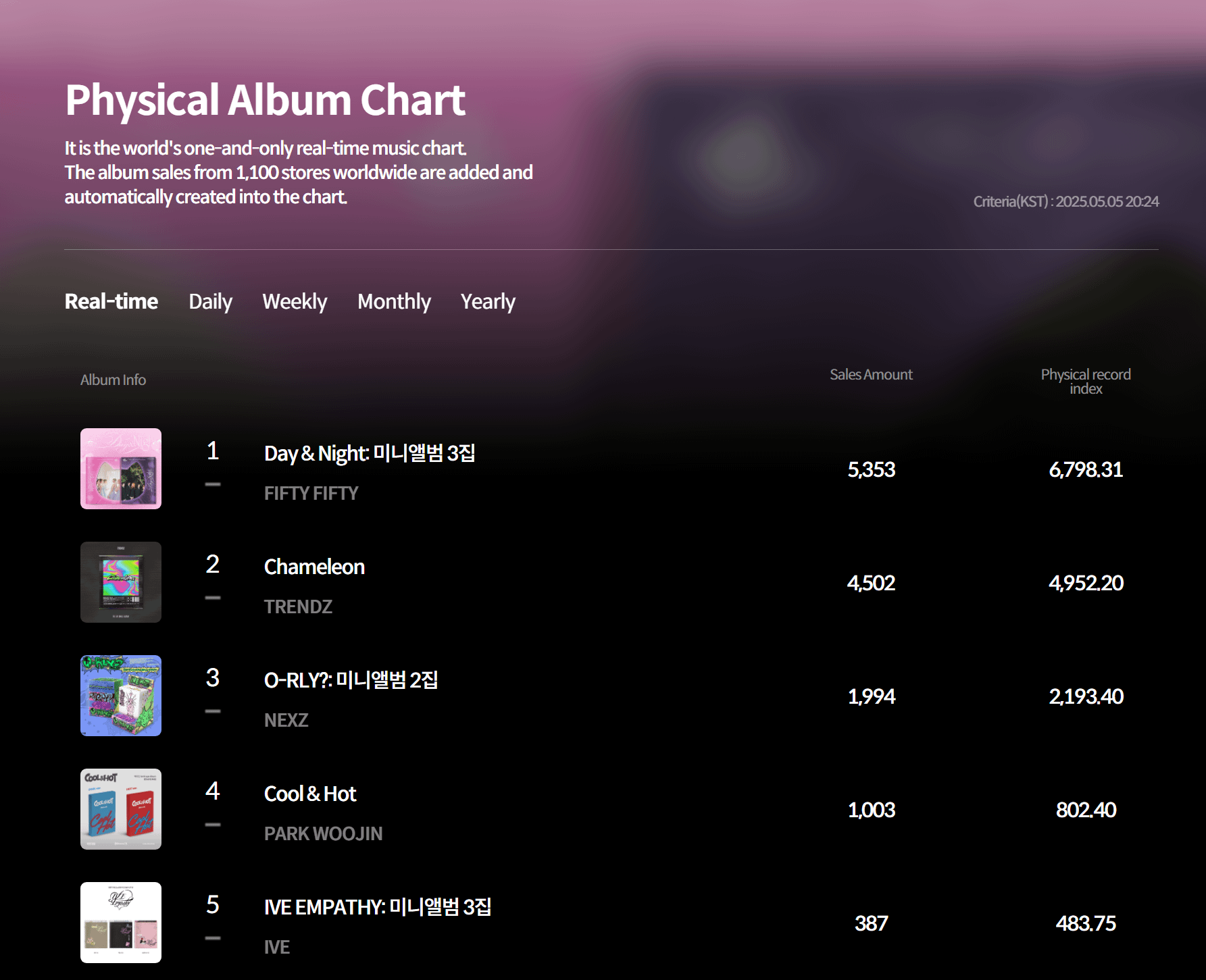Switch to the Daily chart tab
Viewport: 1206px width, 980px height.
(x=210, y=302)
